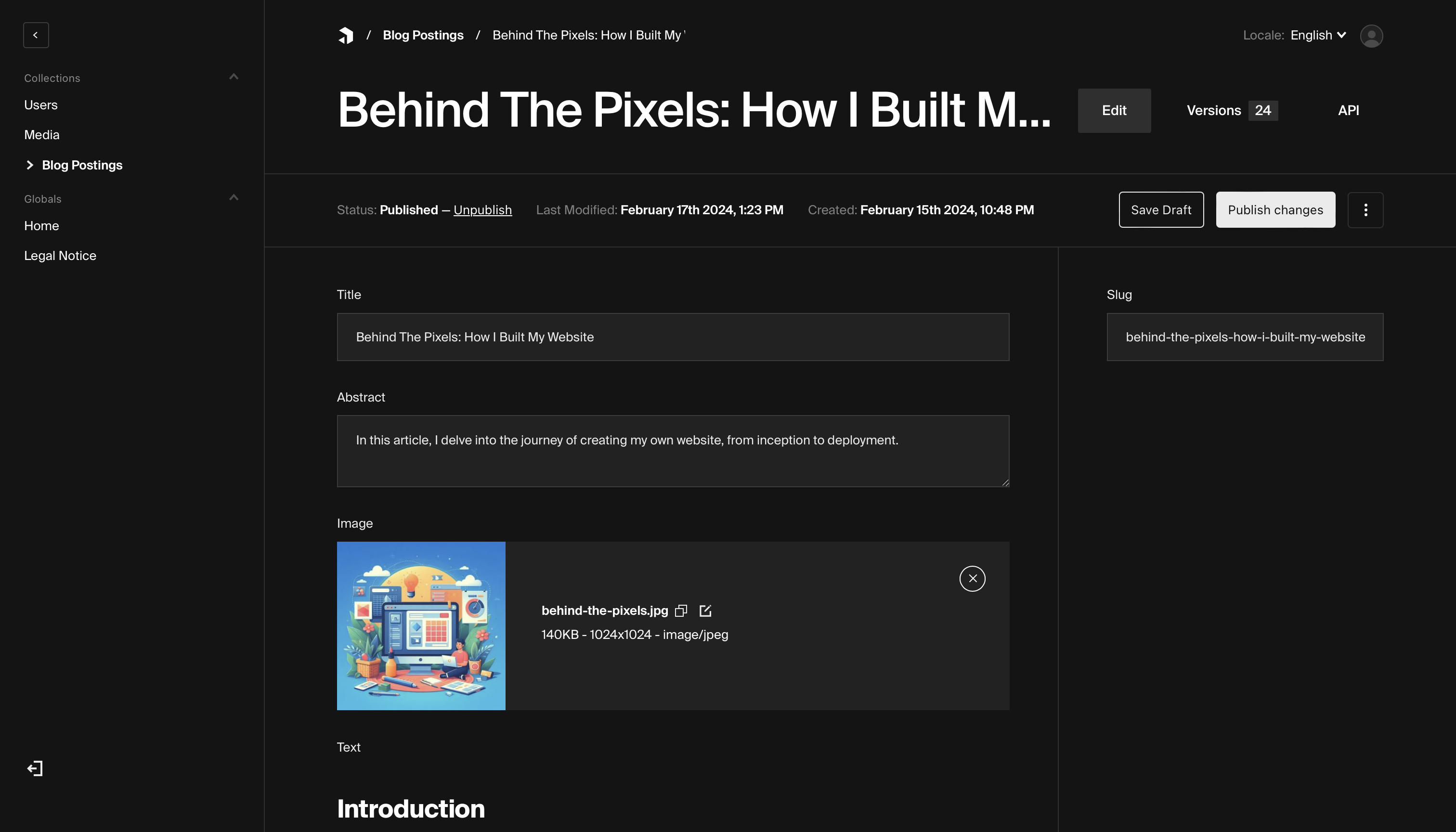This screenshot has height=832, width=1456.
Task: Edit behind-the-pixels.jpg via pencil icon
Action: click(x=705, y=611)
